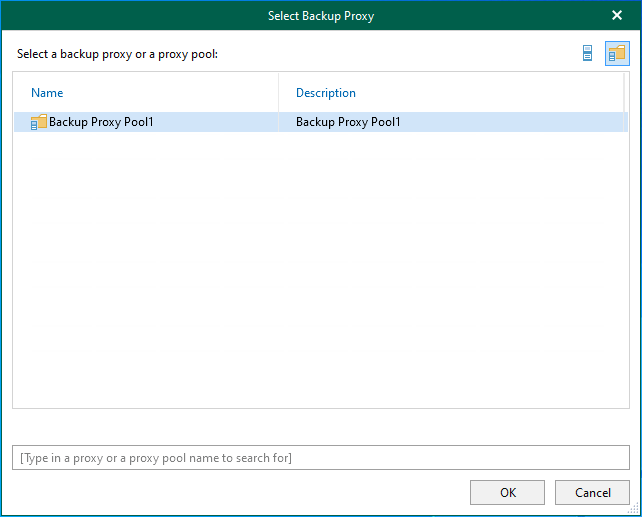
Task: Toggle the proxy pools folder view
Action: click(617, 54)
